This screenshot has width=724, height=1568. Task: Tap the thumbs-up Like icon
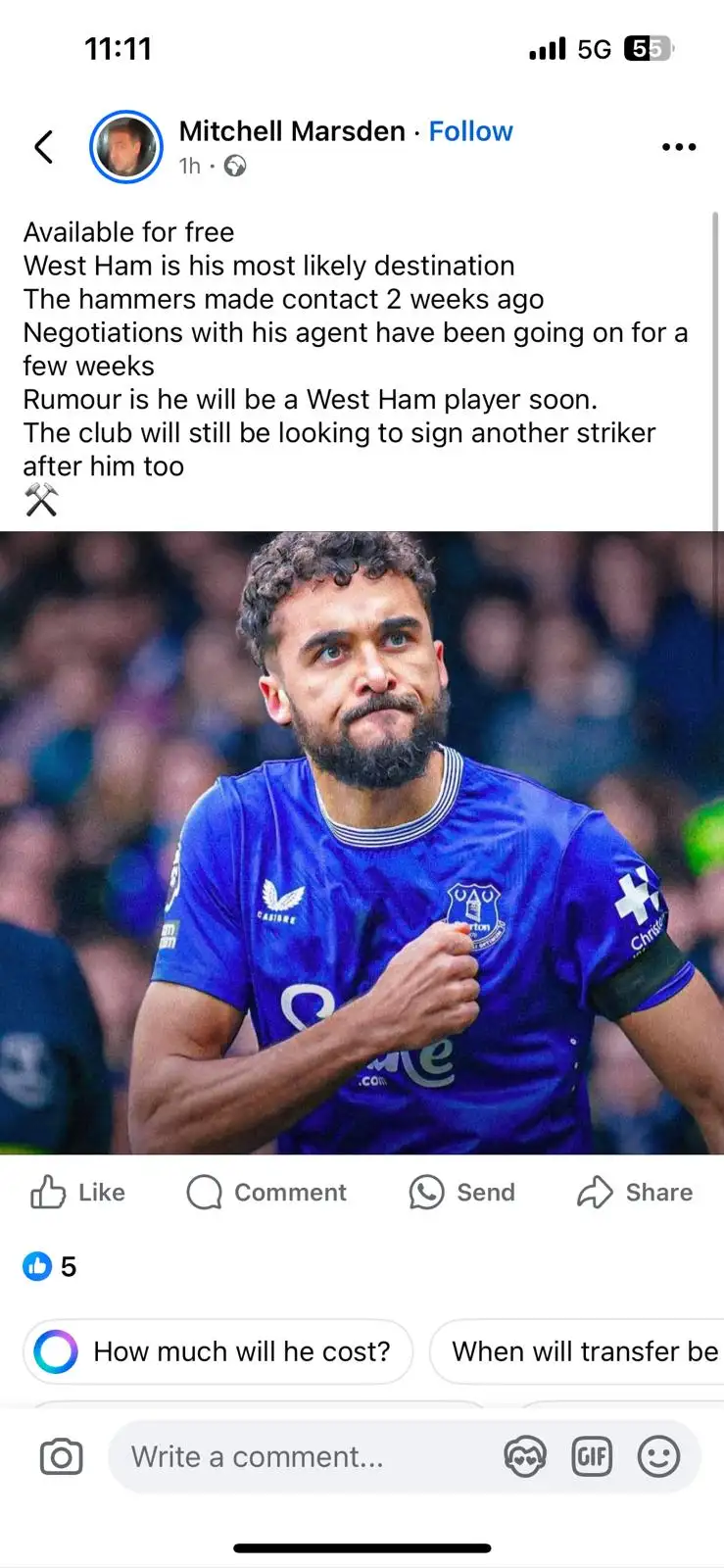[48, 1192]
